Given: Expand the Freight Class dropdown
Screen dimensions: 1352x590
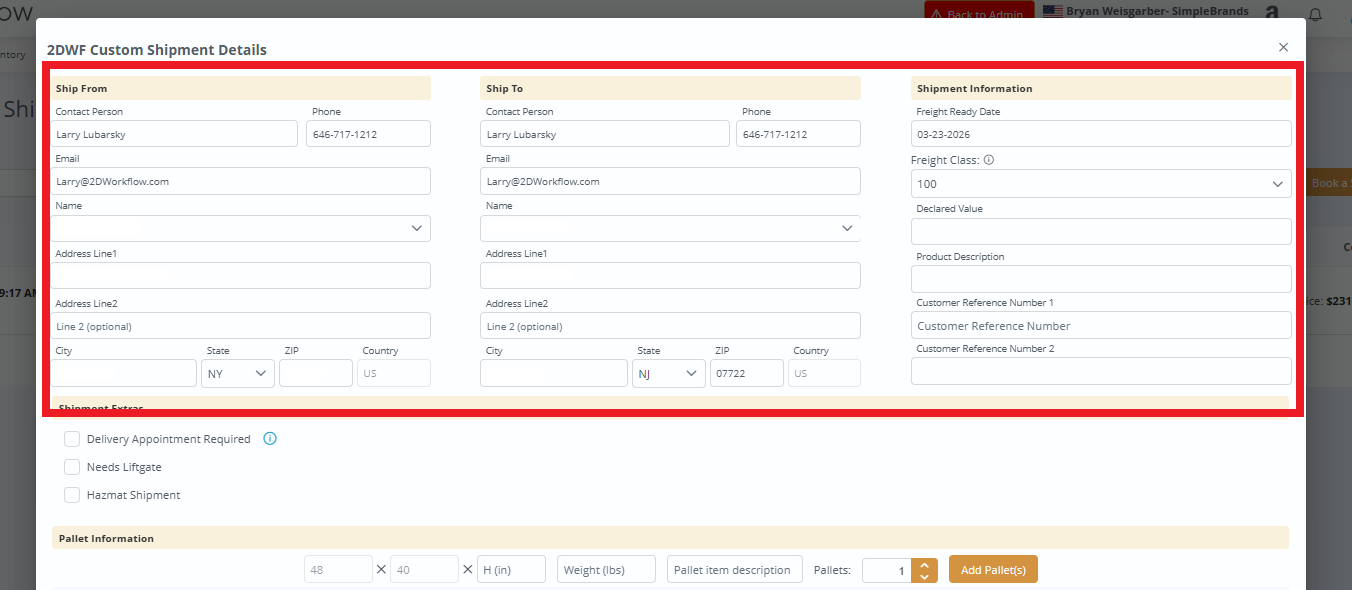Looking at the screenshot, I should pyautogui.click(x=1100, y=184).
